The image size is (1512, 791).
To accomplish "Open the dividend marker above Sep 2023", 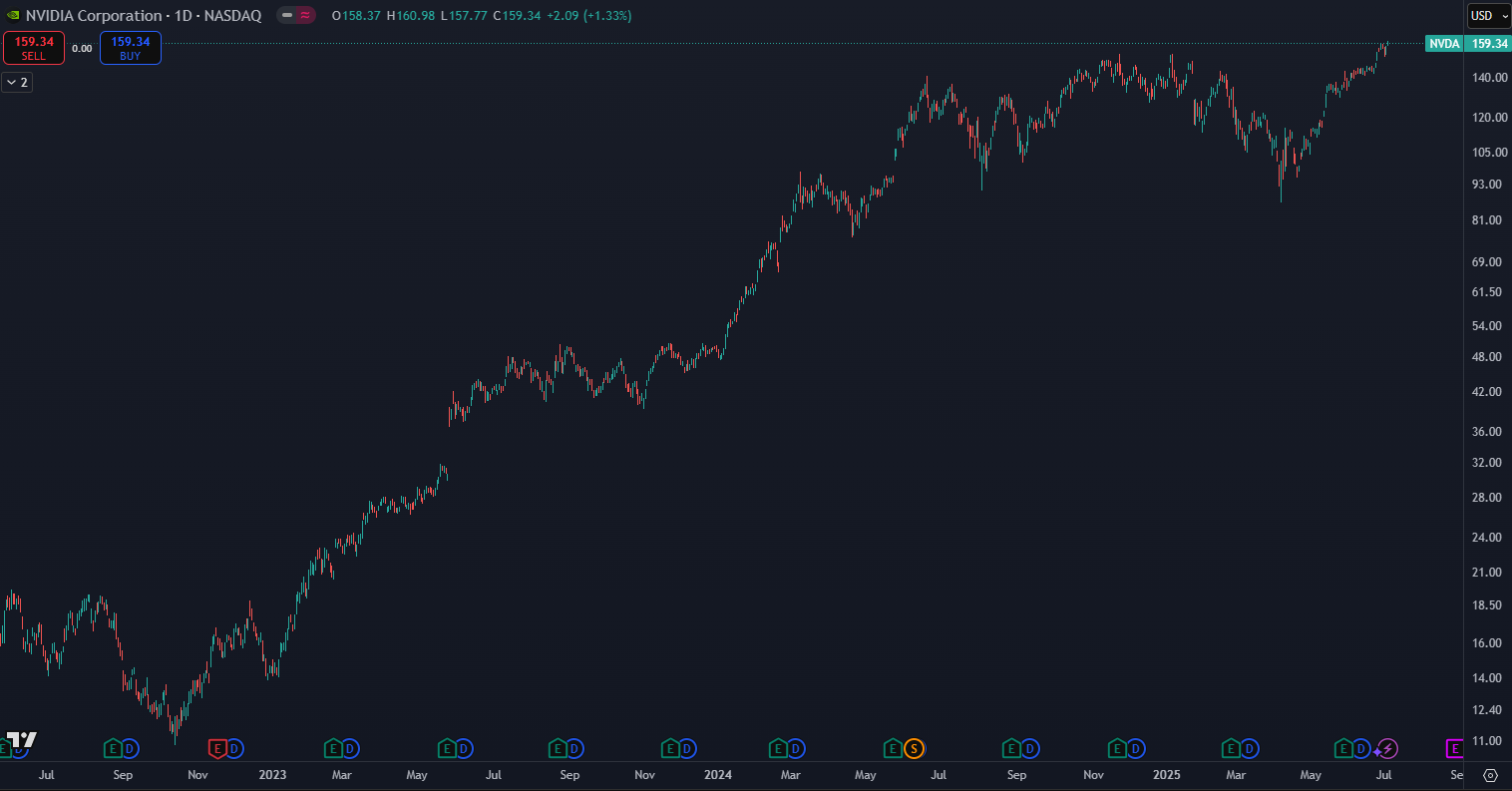I will pyautogui.click(x=575, y=748).
